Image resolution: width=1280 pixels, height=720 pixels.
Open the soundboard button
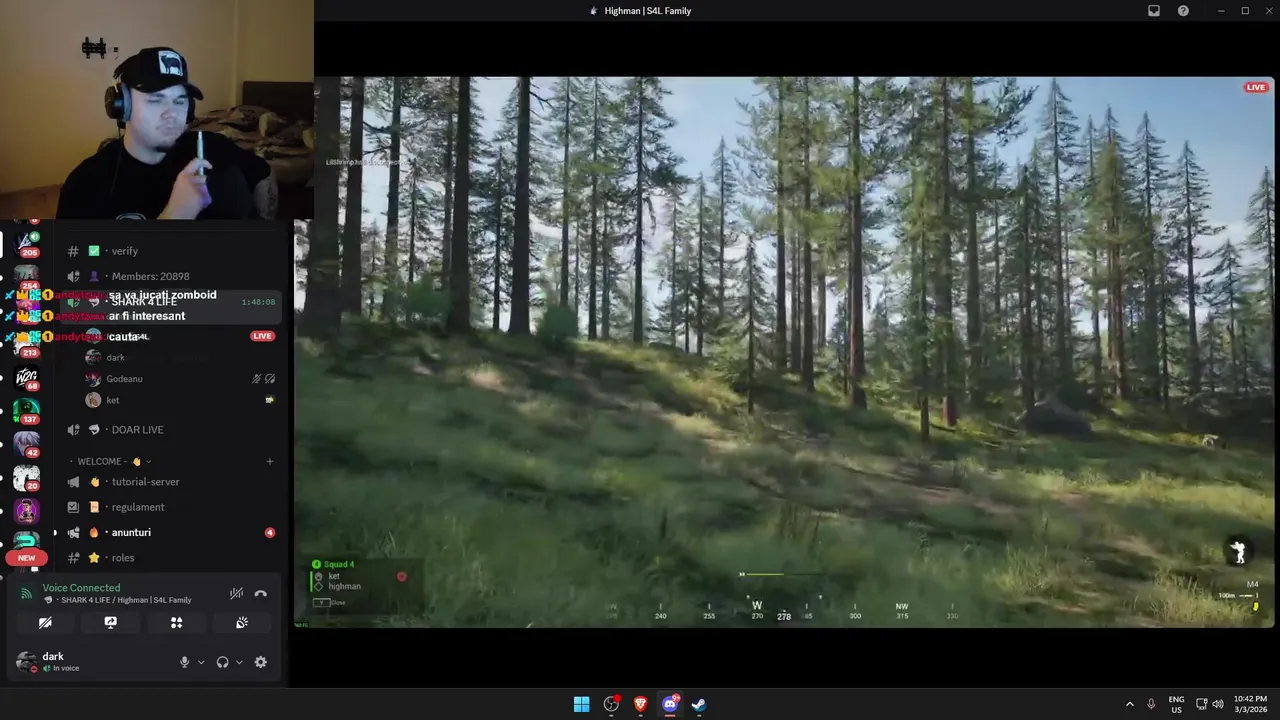tap(242, 622)
